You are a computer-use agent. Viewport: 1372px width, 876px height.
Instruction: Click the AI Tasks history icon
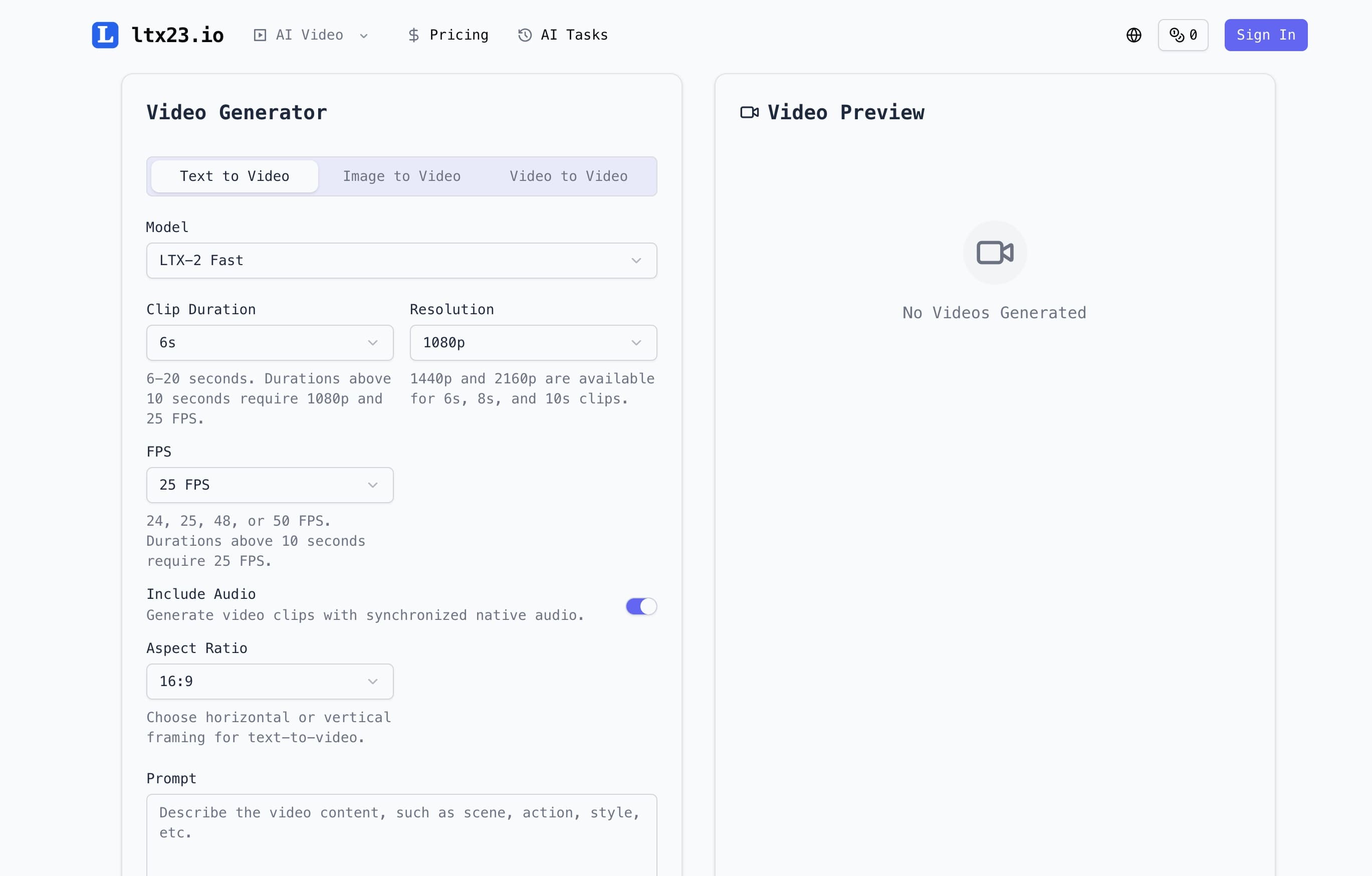pyautogui.click(x=524, y=35)
